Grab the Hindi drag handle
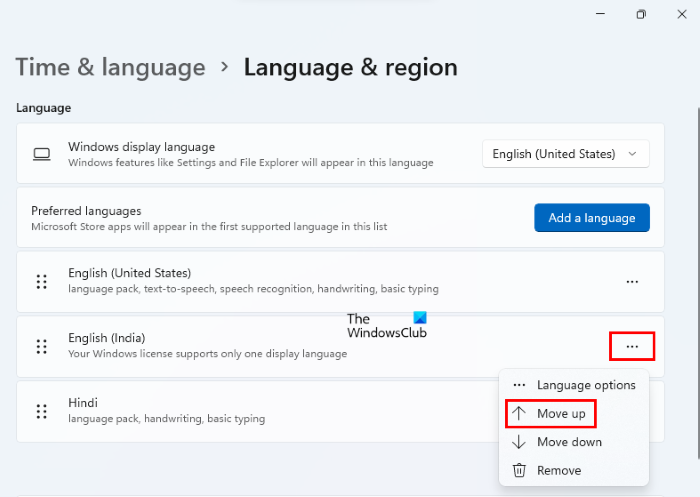This screenshot has height=497, width=700. [41, 411]
